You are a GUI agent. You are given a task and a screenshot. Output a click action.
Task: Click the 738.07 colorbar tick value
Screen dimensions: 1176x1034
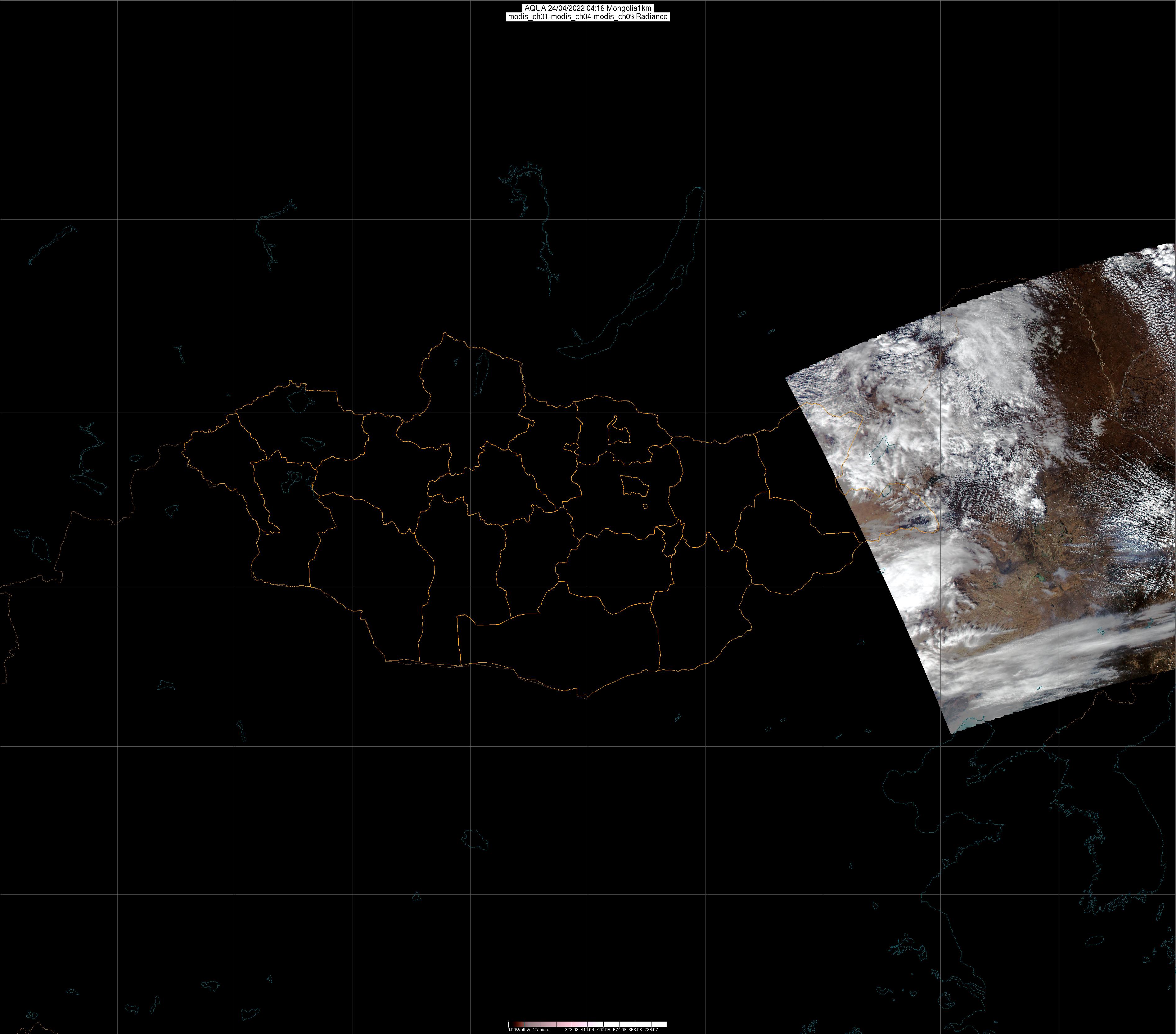point(651,1029)
